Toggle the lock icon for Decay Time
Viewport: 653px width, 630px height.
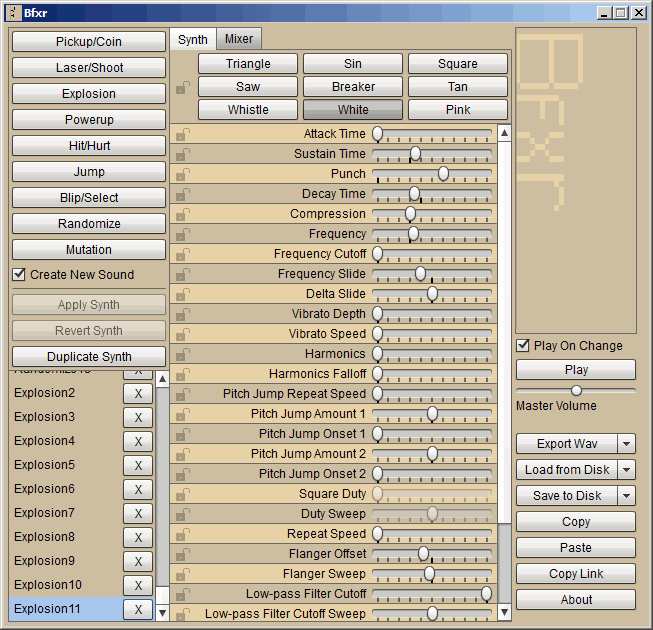click(182, 194)
